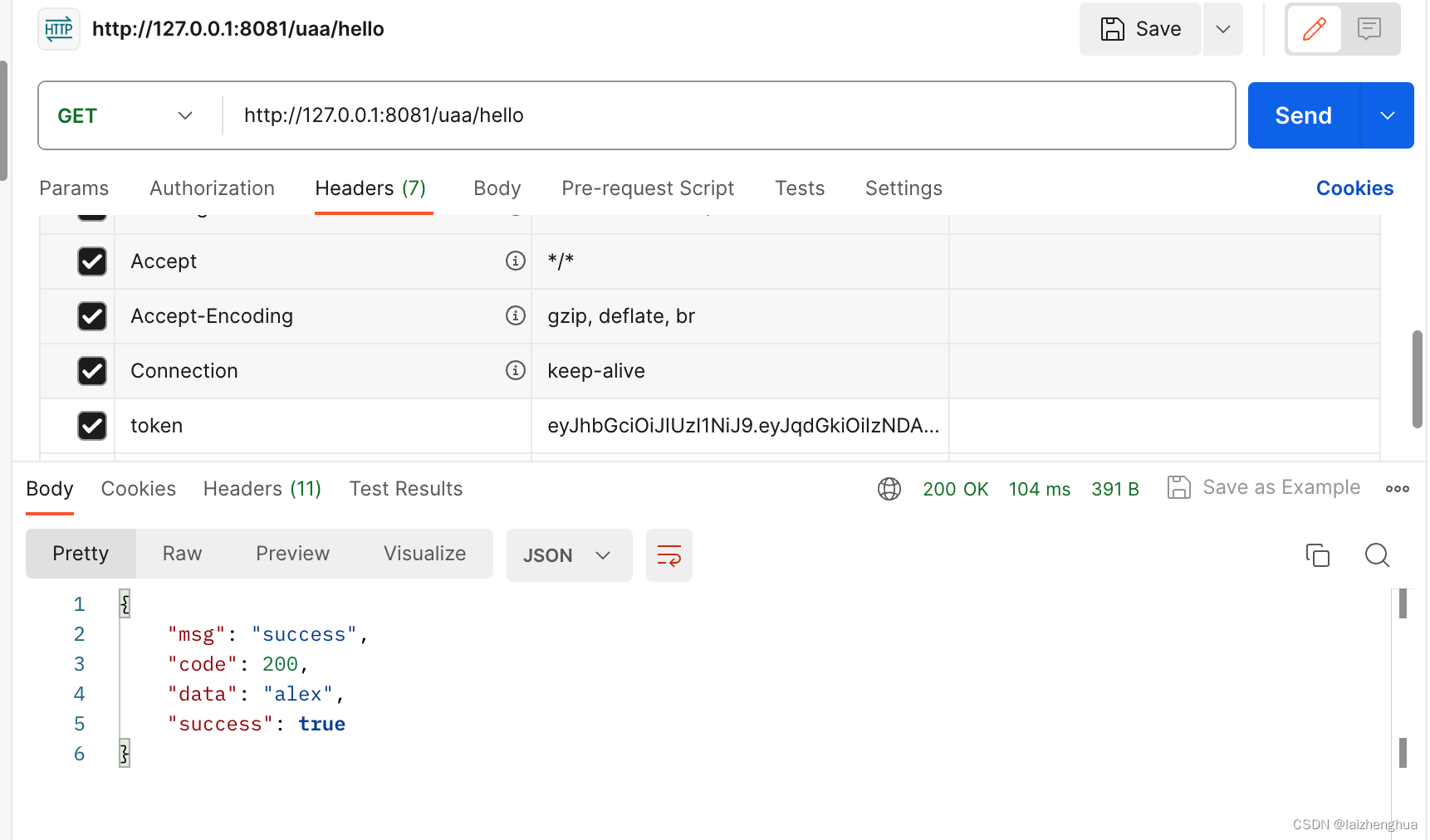Click the Save button
This screenshot has width=1430, height=840.
(x=1140, y=29)
